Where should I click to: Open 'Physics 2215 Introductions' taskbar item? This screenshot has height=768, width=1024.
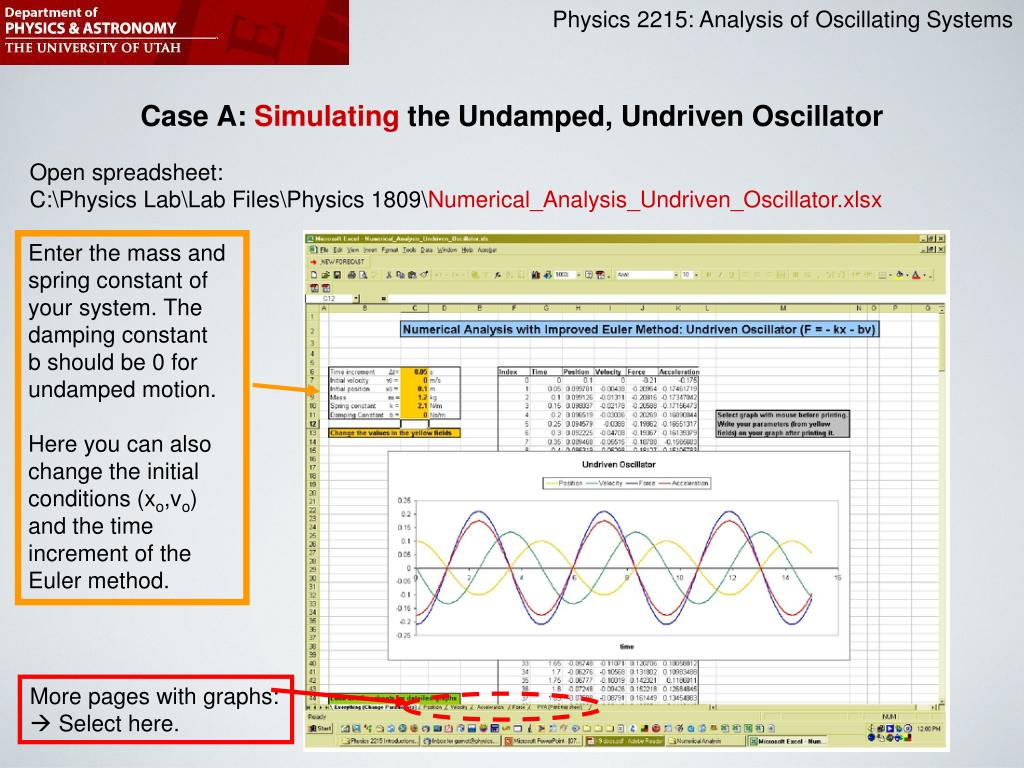tap(380, 741)
